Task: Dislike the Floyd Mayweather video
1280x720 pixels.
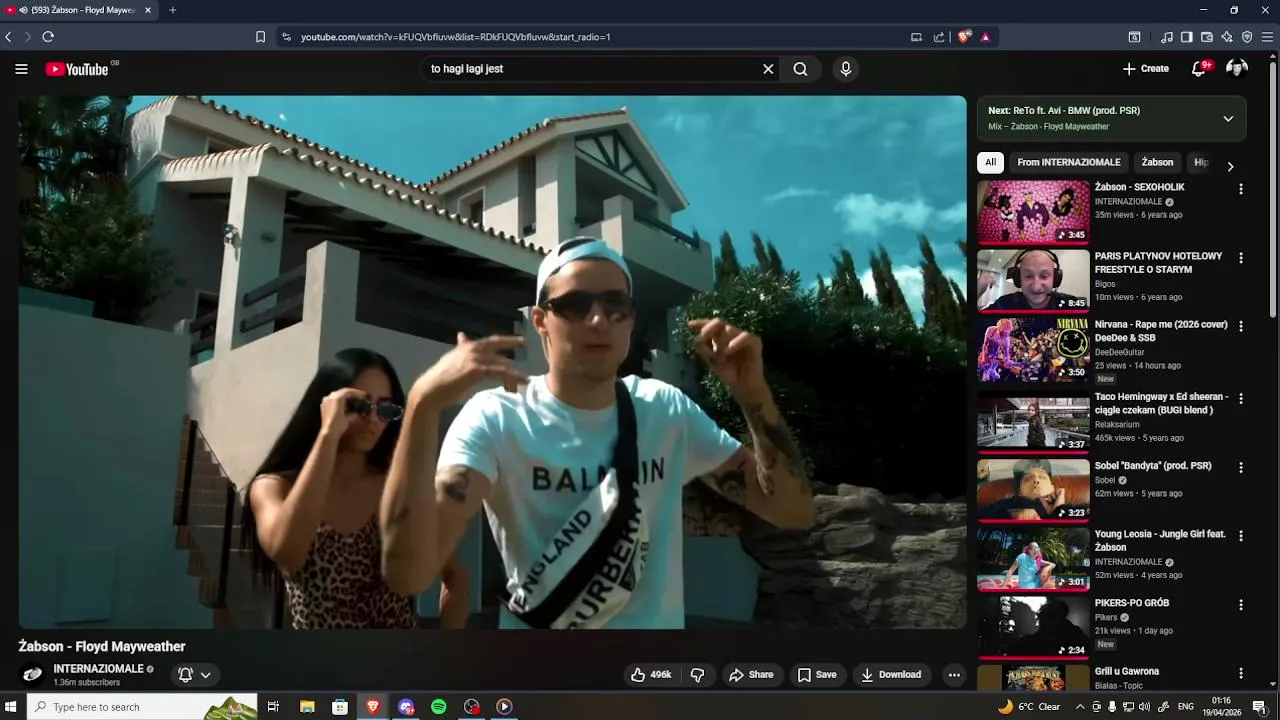Action: point(698,675)
